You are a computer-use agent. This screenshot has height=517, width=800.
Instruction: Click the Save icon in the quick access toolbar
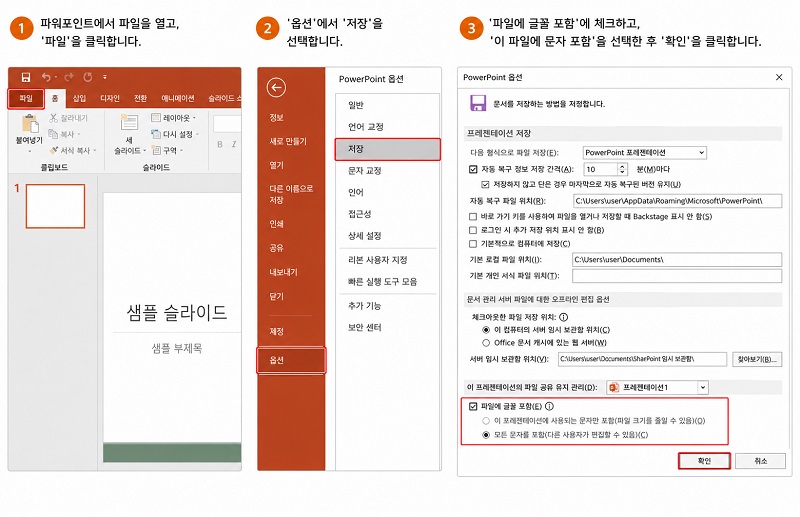click(26, 77)
